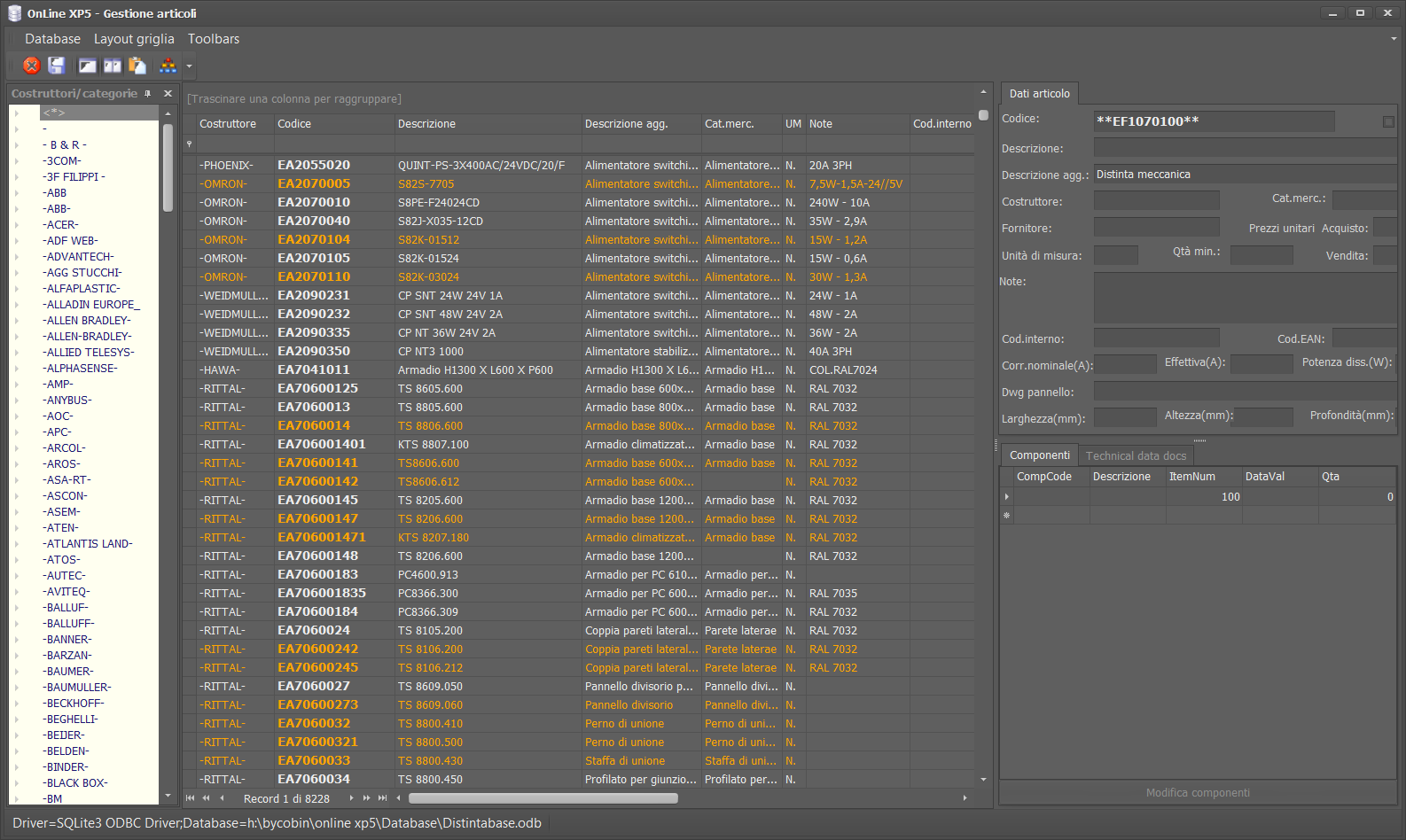Click the hierarchy tree diagram icon
The height and width of the screenshot is (840, 1406).
click(168, 66)
